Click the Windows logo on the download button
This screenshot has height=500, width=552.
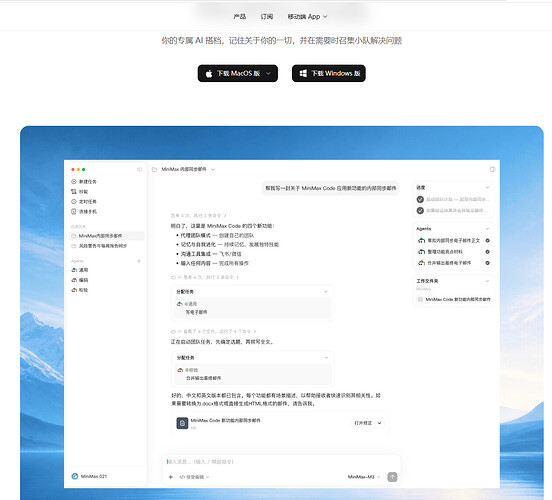303,73
